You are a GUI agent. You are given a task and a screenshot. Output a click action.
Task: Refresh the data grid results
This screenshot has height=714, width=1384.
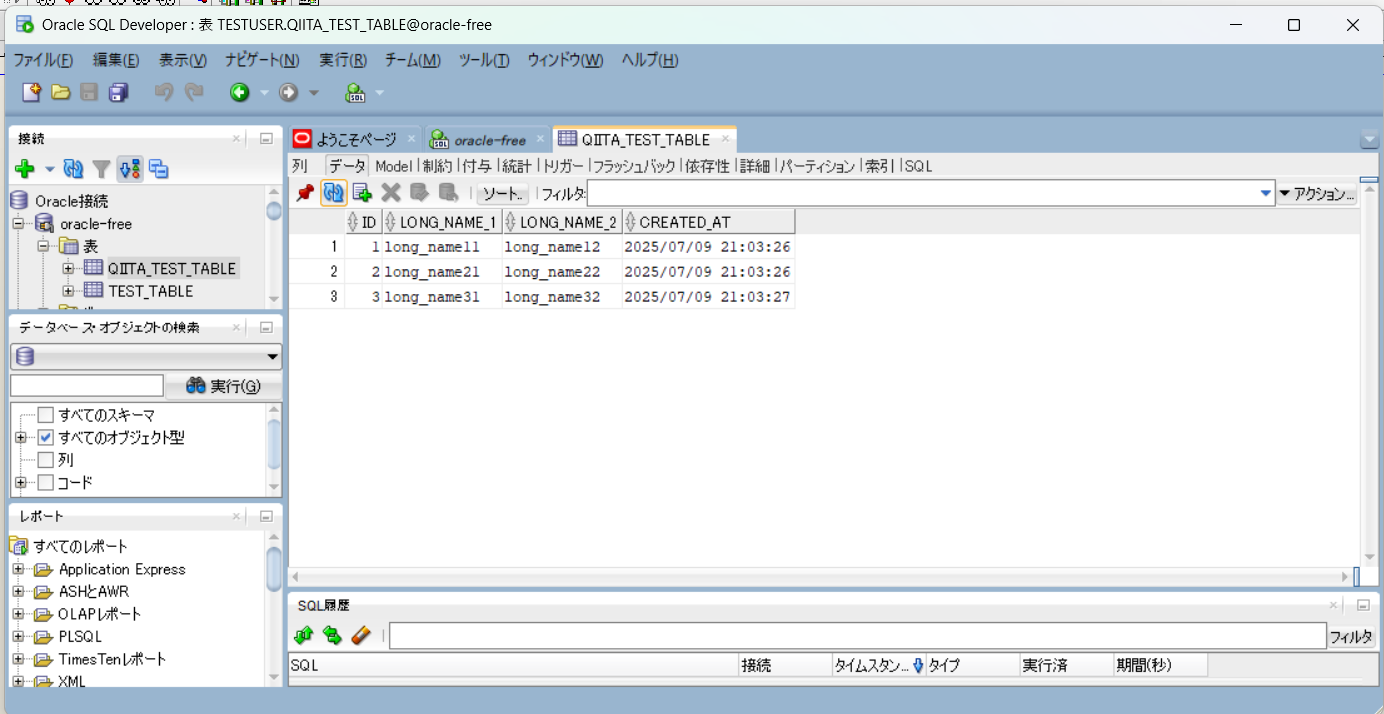pyautogui.click(x=333, y=193)
